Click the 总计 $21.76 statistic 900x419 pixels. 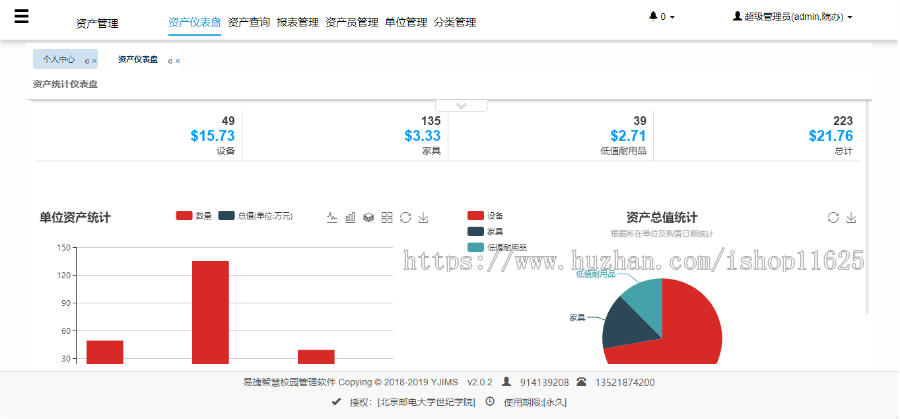pyautogui.click(x=831, y=136)
